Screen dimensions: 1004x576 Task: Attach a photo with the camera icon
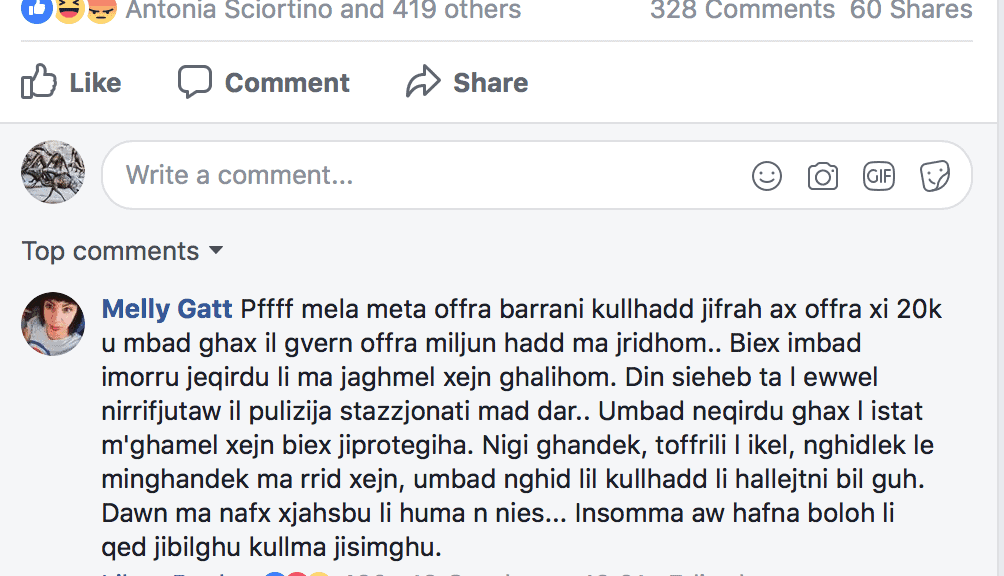(823, 177)
